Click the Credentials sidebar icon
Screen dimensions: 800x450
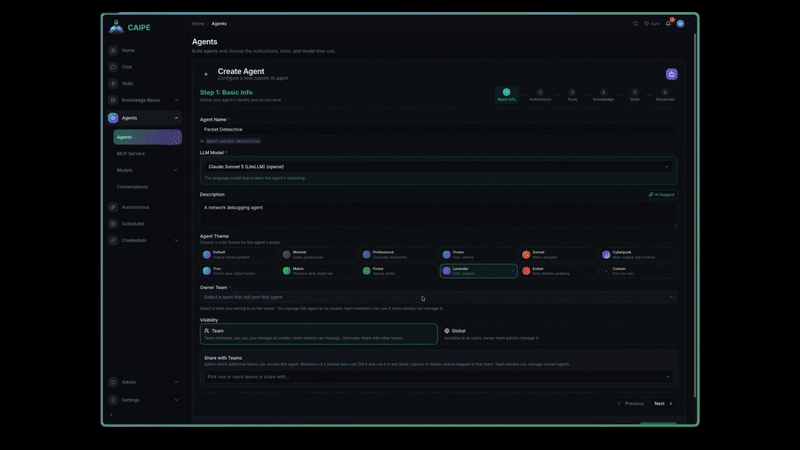click(113, 240)
